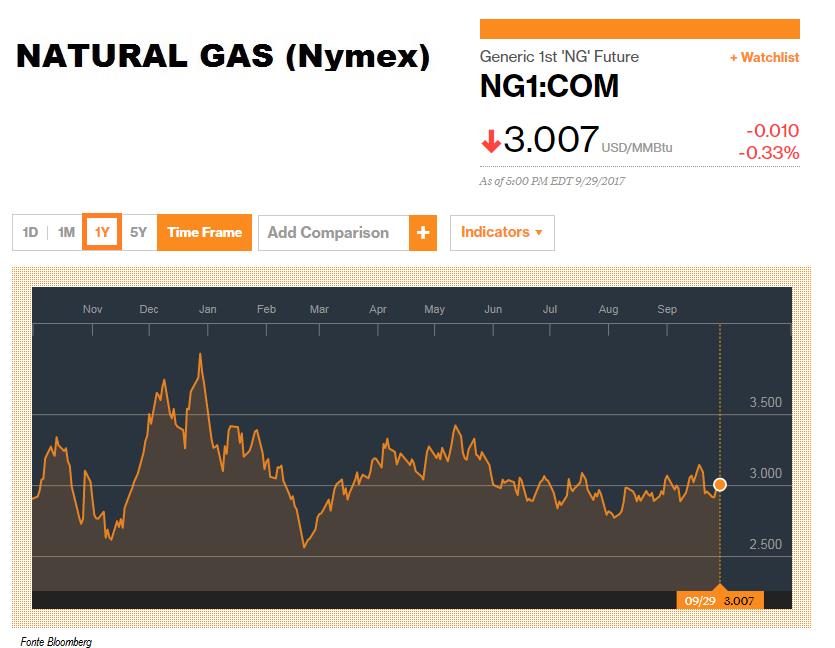Select the 1D time range
The image size is (835, 648).
point(30,232)
